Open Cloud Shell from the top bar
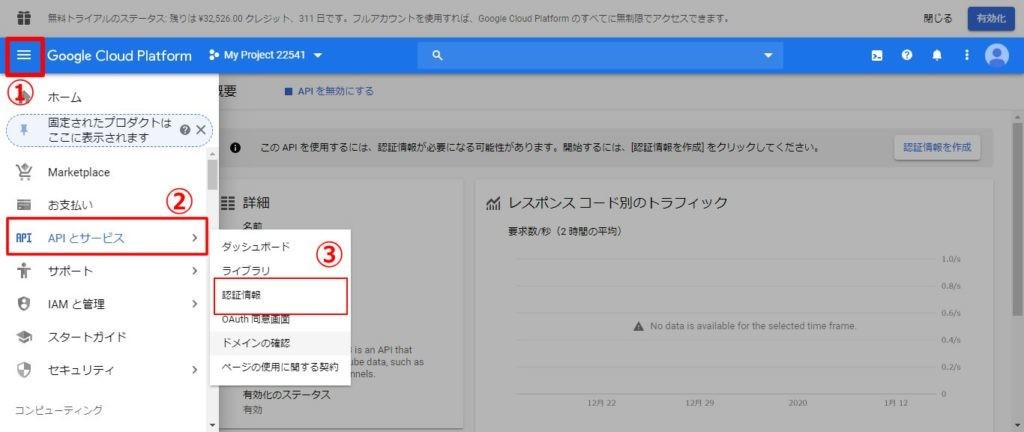Screen dimensions: 1024x432 click(877, 56)
